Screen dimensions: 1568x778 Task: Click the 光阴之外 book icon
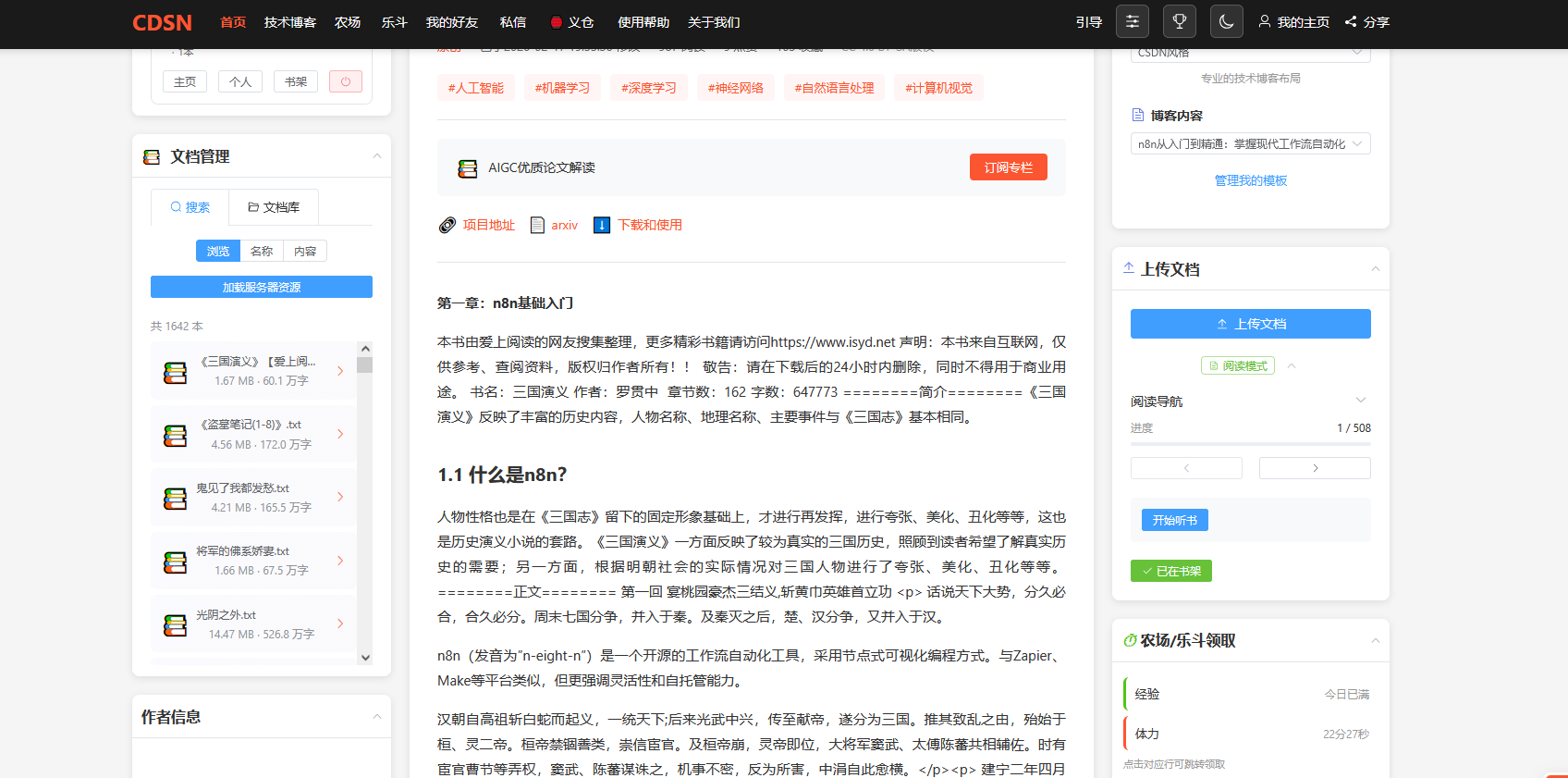175,626
